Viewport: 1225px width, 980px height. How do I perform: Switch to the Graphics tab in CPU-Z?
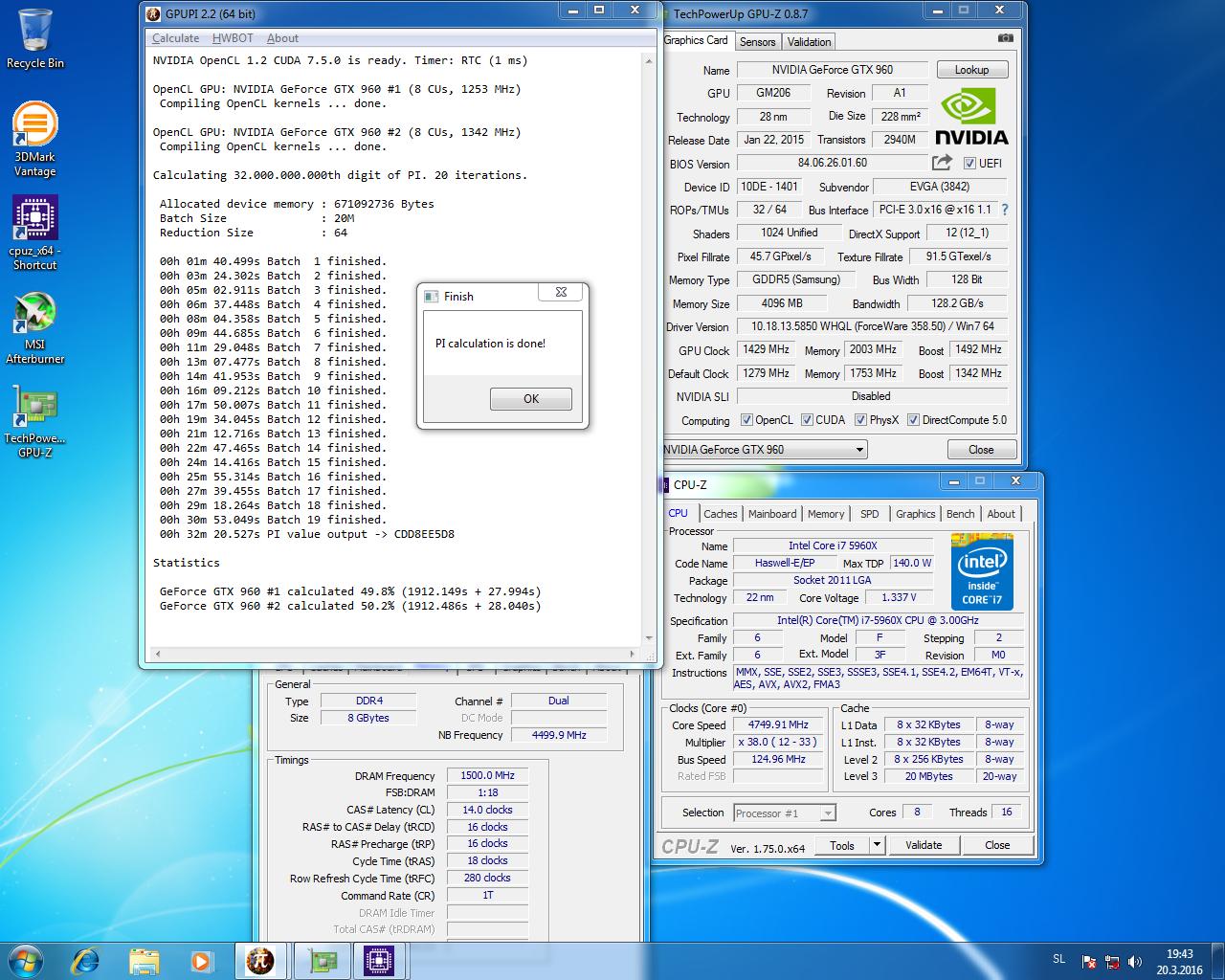click(915, 514)
